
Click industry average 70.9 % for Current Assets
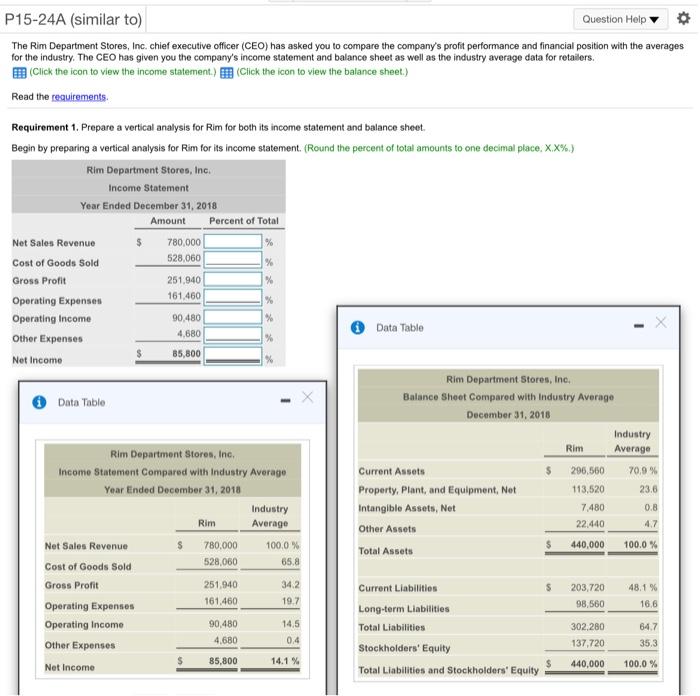[643, 471]
